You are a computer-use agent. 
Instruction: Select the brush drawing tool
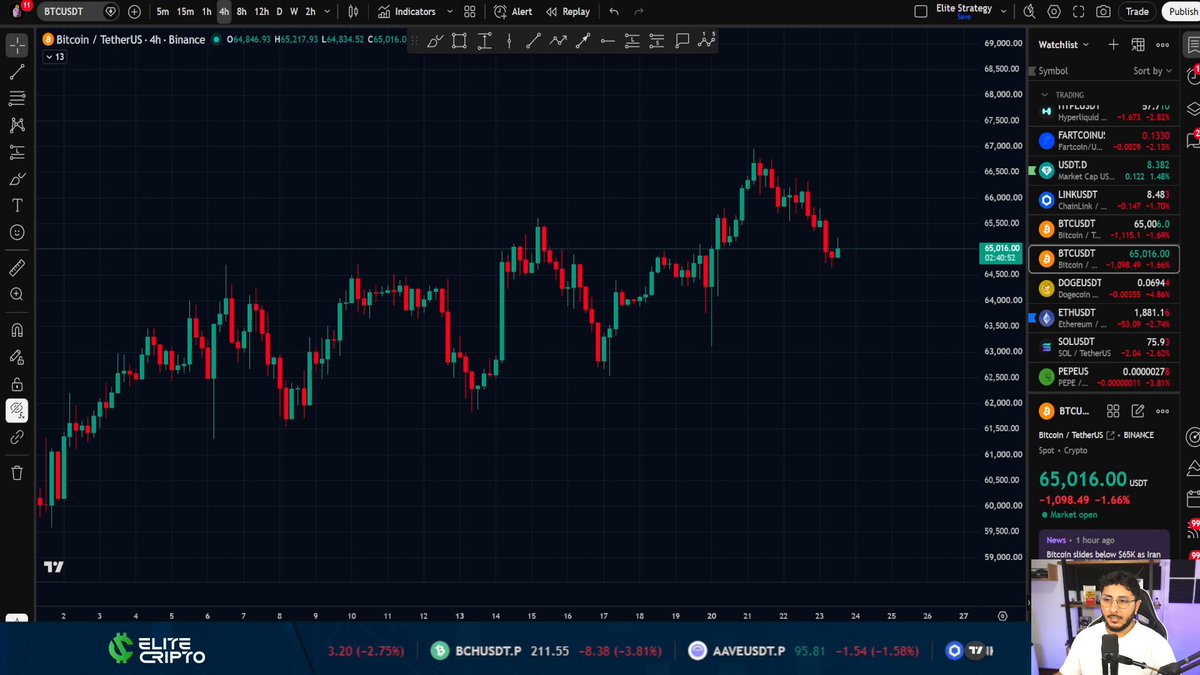[17, 179]
